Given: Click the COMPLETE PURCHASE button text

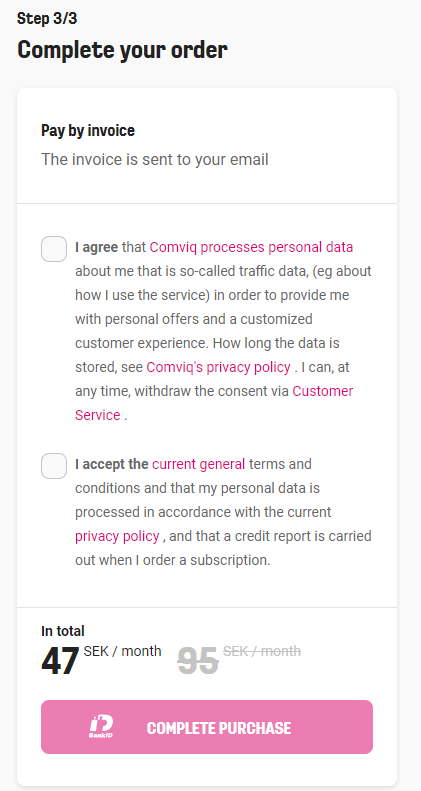Looking at the screenshot, I should pos(219,728).
